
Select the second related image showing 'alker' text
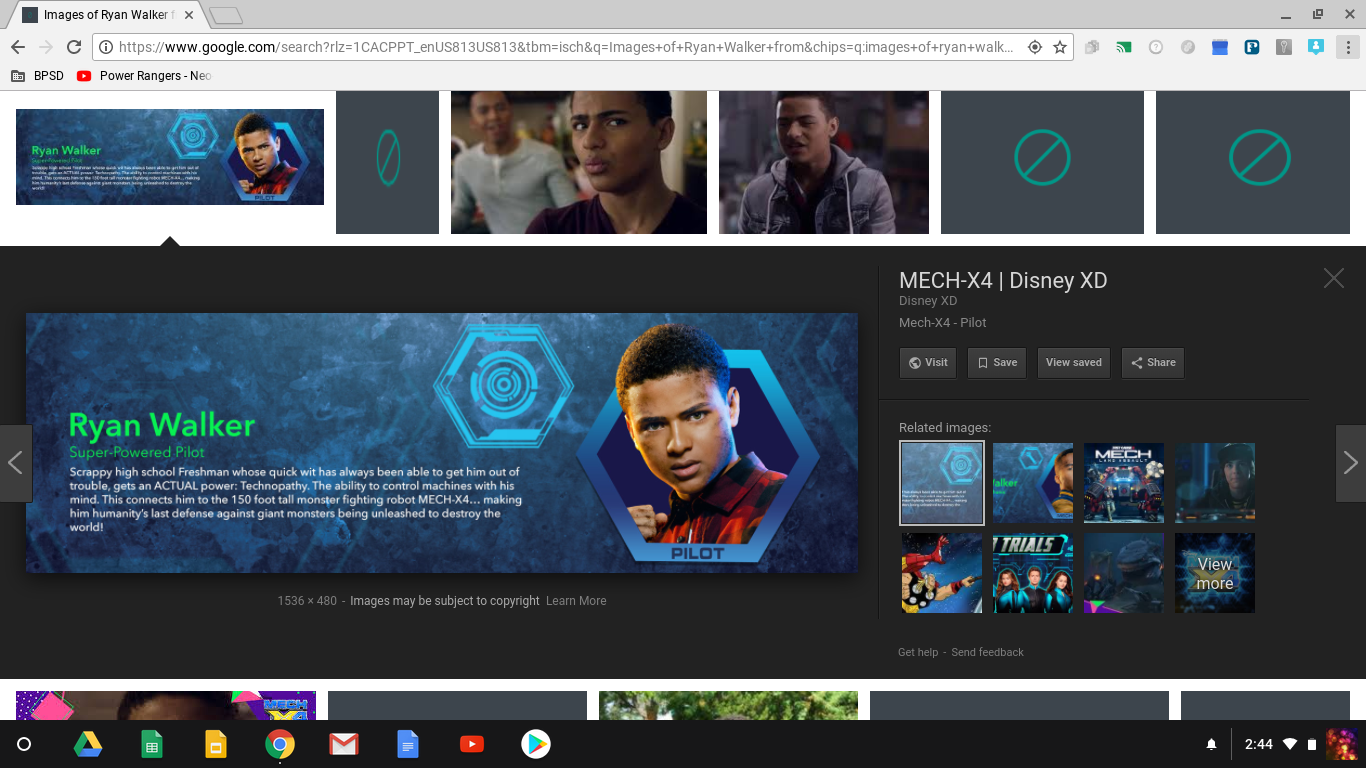1033,483
